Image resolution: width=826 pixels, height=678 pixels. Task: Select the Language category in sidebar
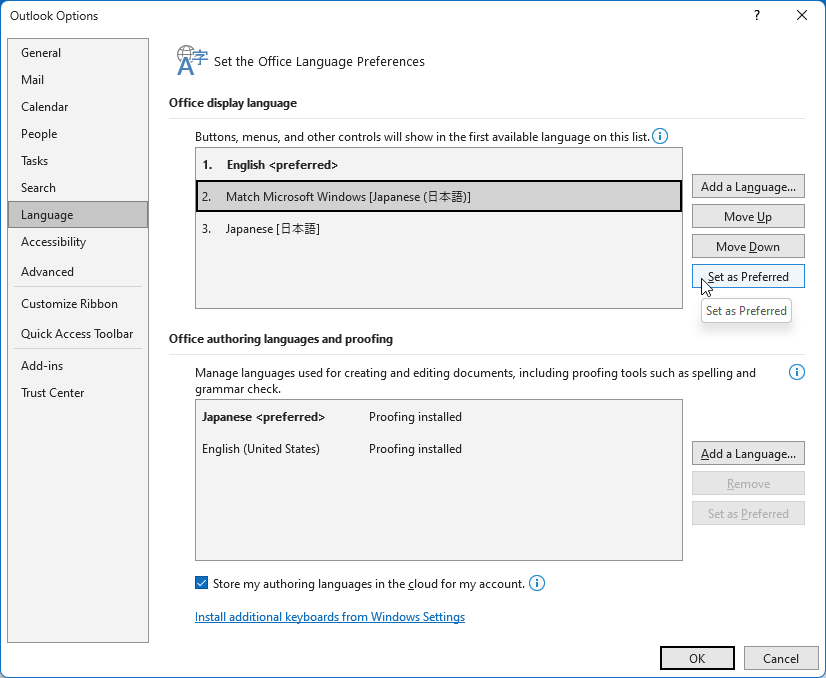(x=78, y=215)
